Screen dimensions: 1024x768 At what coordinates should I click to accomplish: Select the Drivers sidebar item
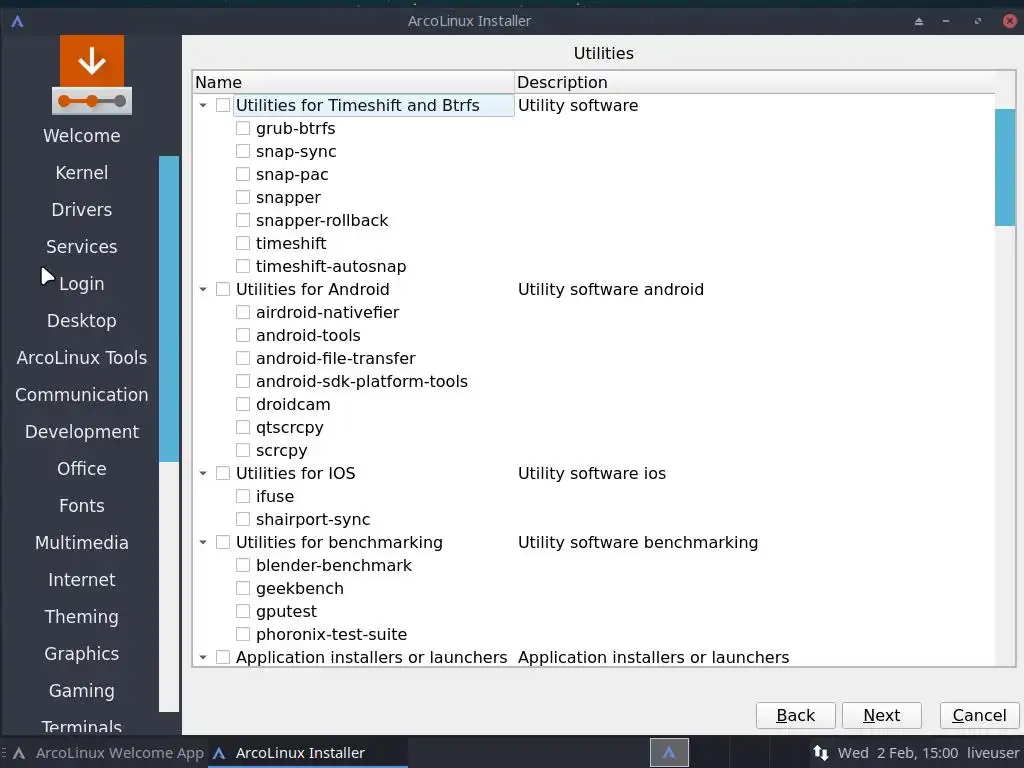point(82,210)
